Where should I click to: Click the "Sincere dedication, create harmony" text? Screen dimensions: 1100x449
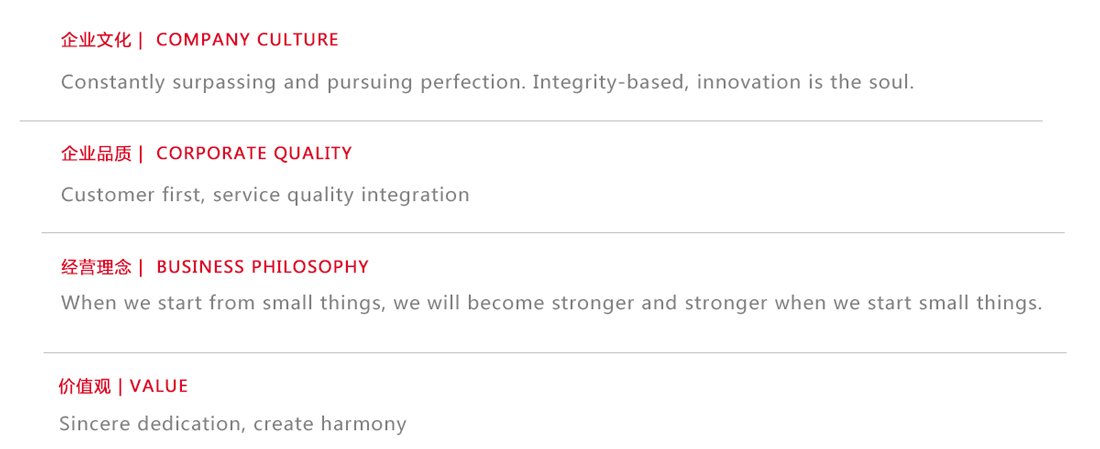[x=233, y=424]
